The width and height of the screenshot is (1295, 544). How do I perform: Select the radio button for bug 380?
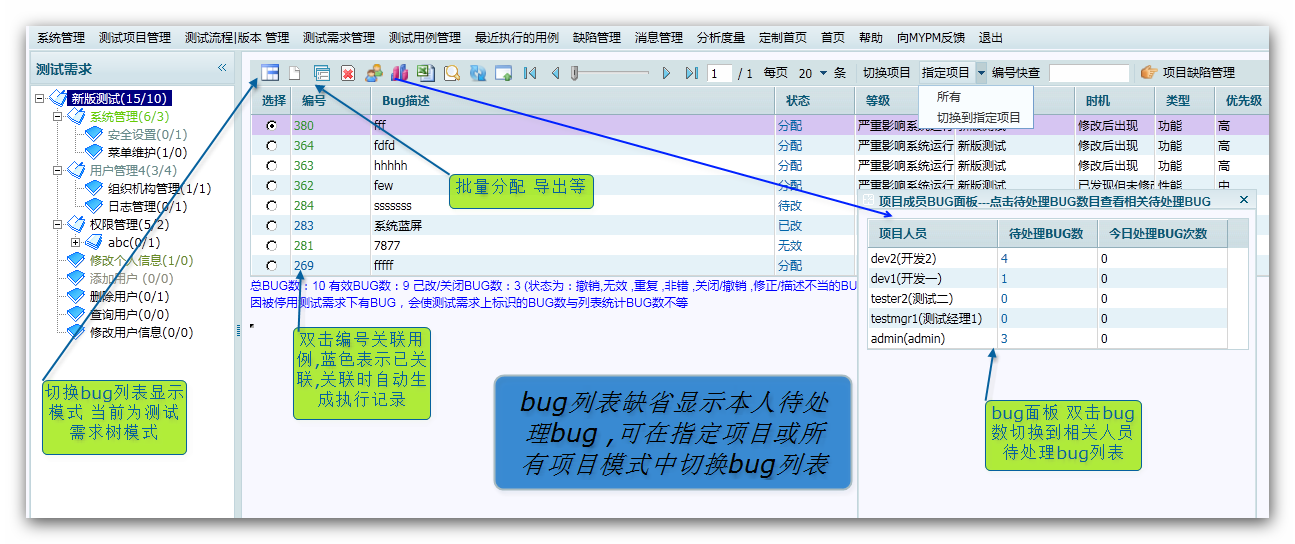tap(271, 126)
